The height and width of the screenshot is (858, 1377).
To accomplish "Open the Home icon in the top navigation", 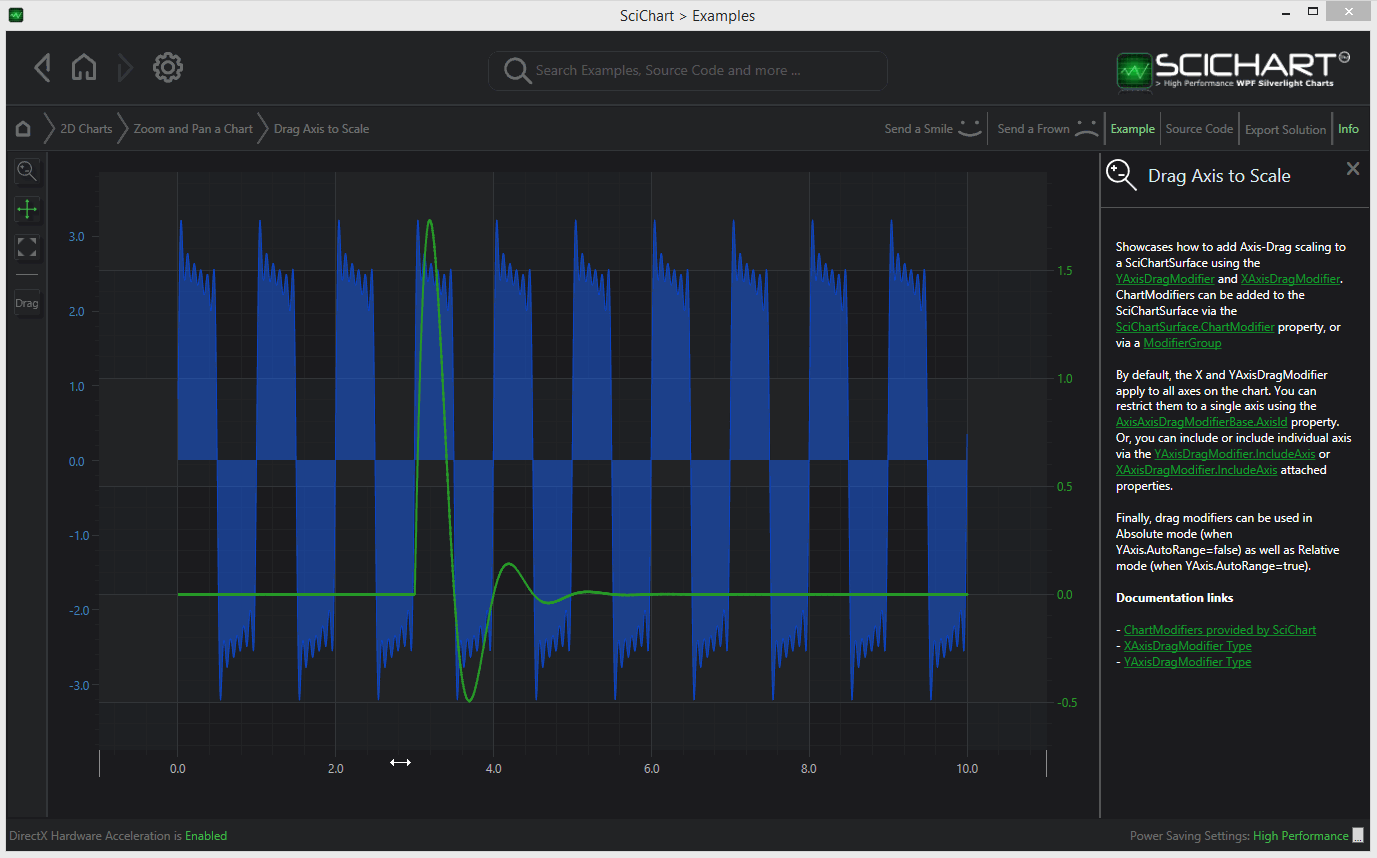I will (84, 68).
